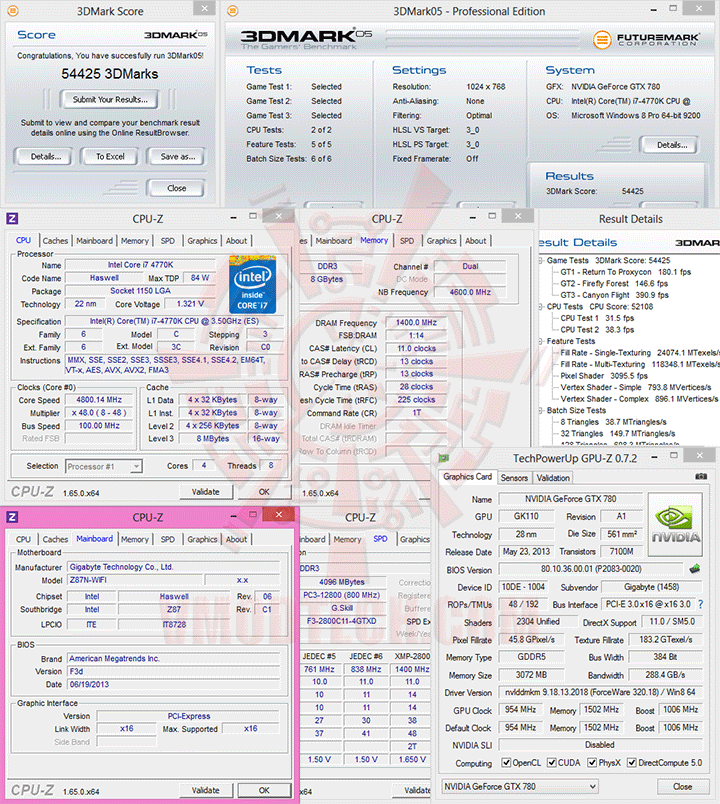
Task: Click the GPU-Z screenshot camera icon
Action: [x=701, y=476]
